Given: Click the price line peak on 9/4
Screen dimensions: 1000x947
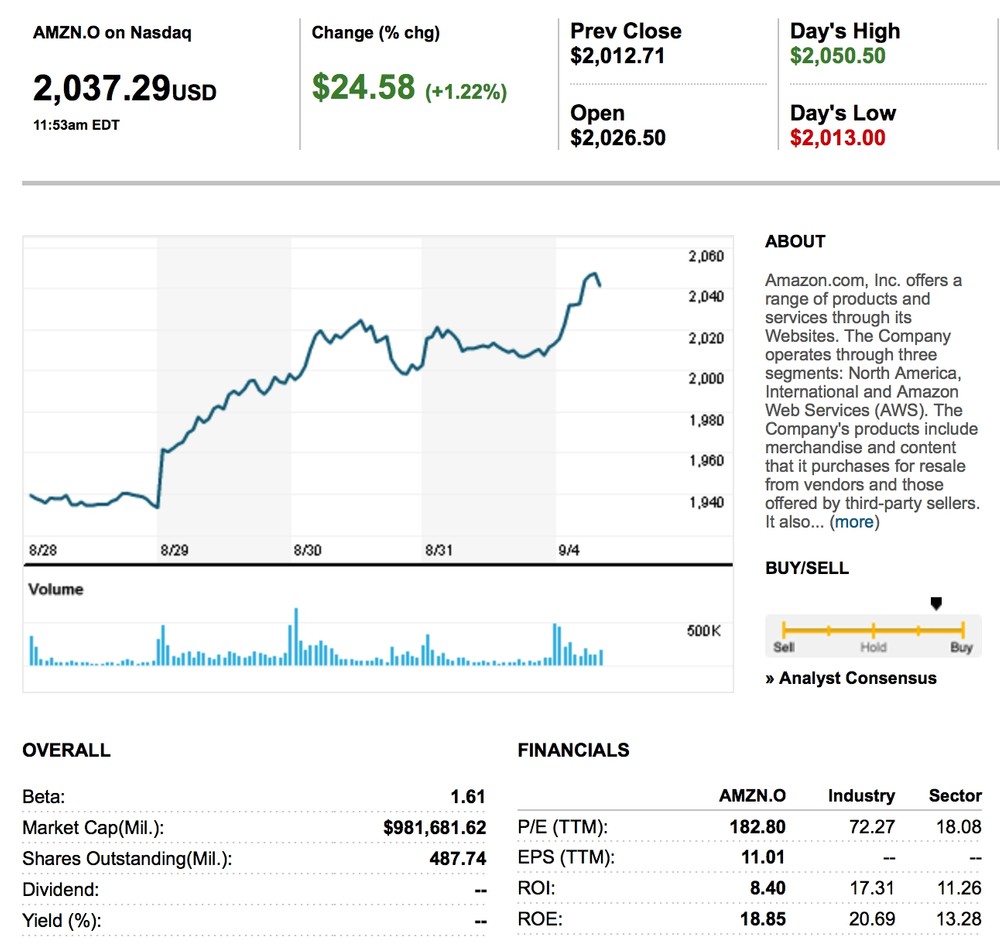Looking at the screenshot, I should point(594,274).
